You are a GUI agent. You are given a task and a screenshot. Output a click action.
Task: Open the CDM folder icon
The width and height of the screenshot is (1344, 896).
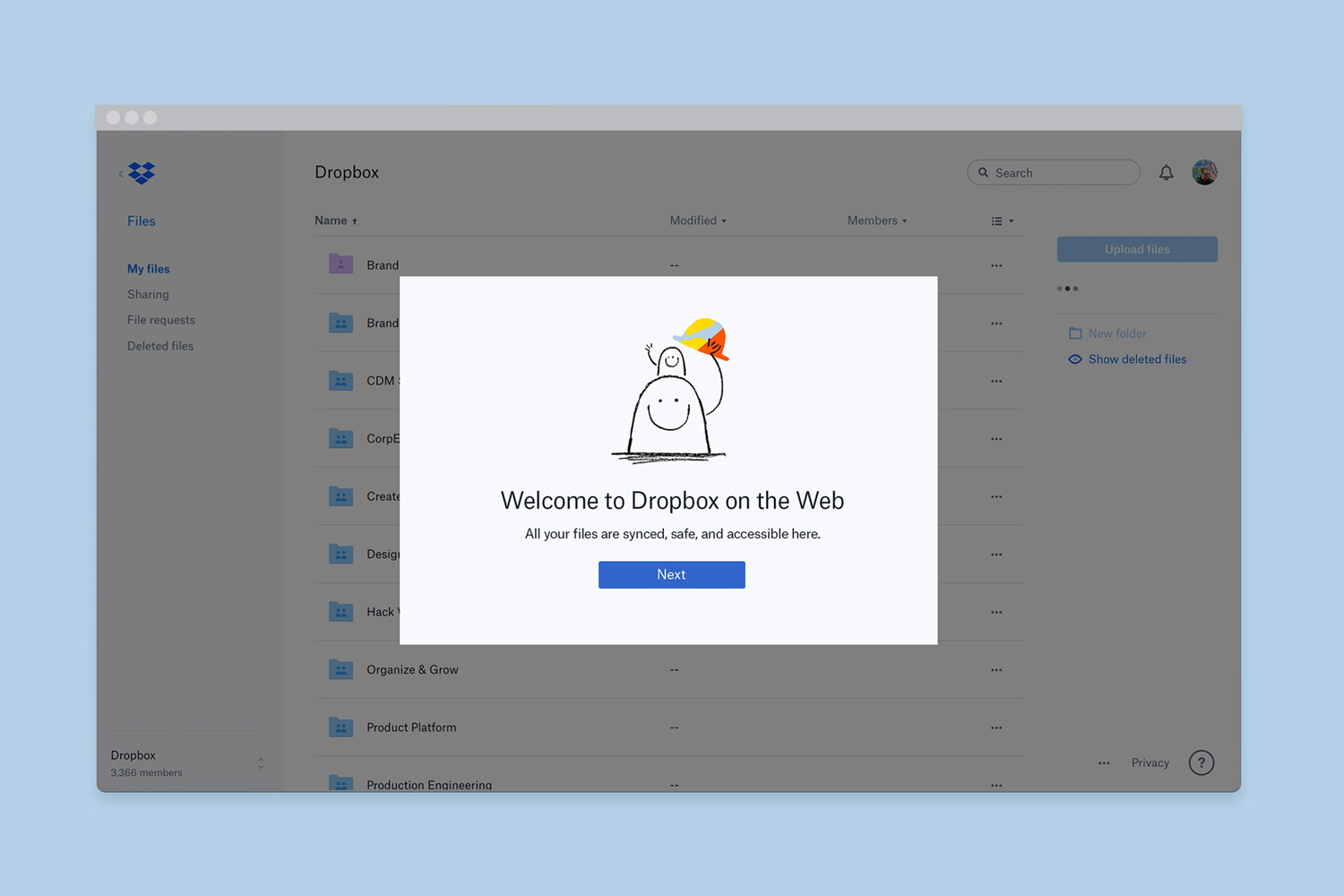340,381
